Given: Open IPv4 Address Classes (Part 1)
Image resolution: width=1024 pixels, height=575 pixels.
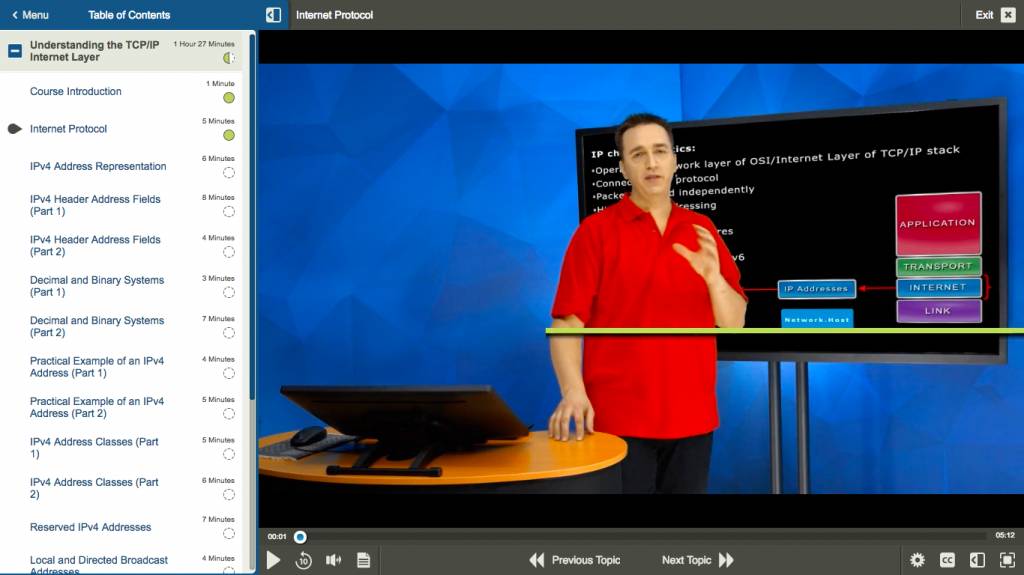Looking at the screenshot, I should pos(95,448).
